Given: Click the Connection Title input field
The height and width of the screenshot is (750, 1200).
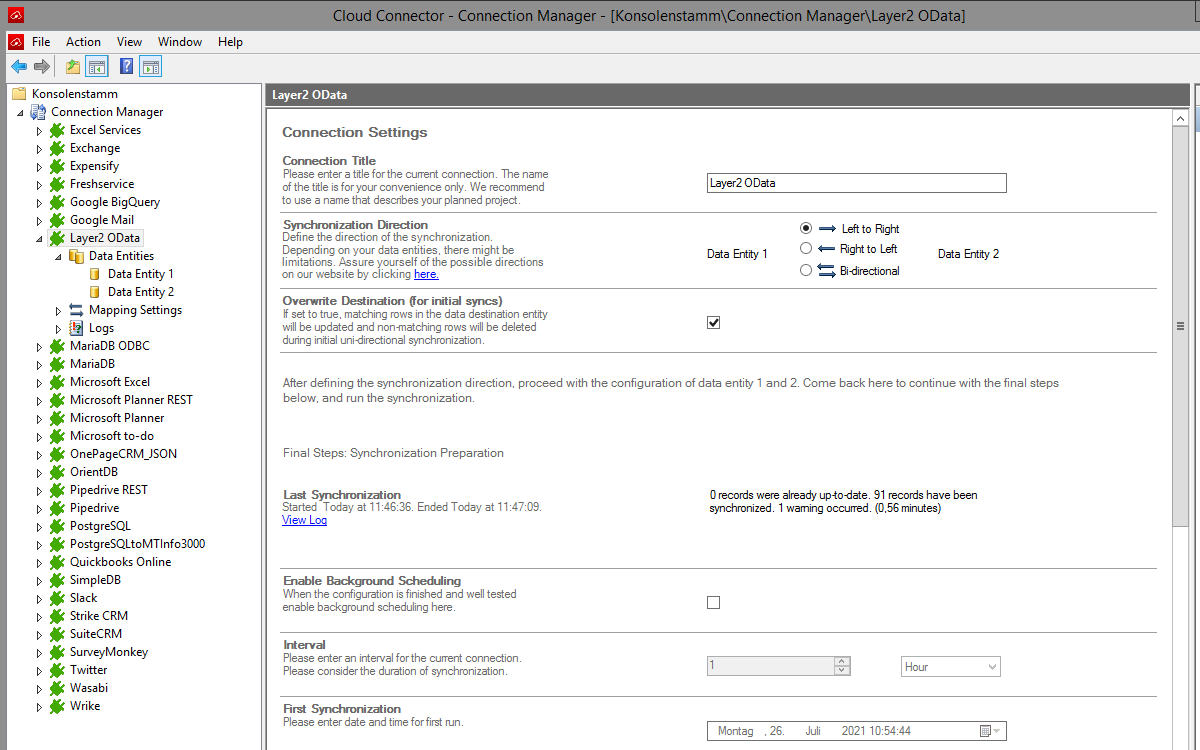Looking at the screenshot, I should (856, 183).
